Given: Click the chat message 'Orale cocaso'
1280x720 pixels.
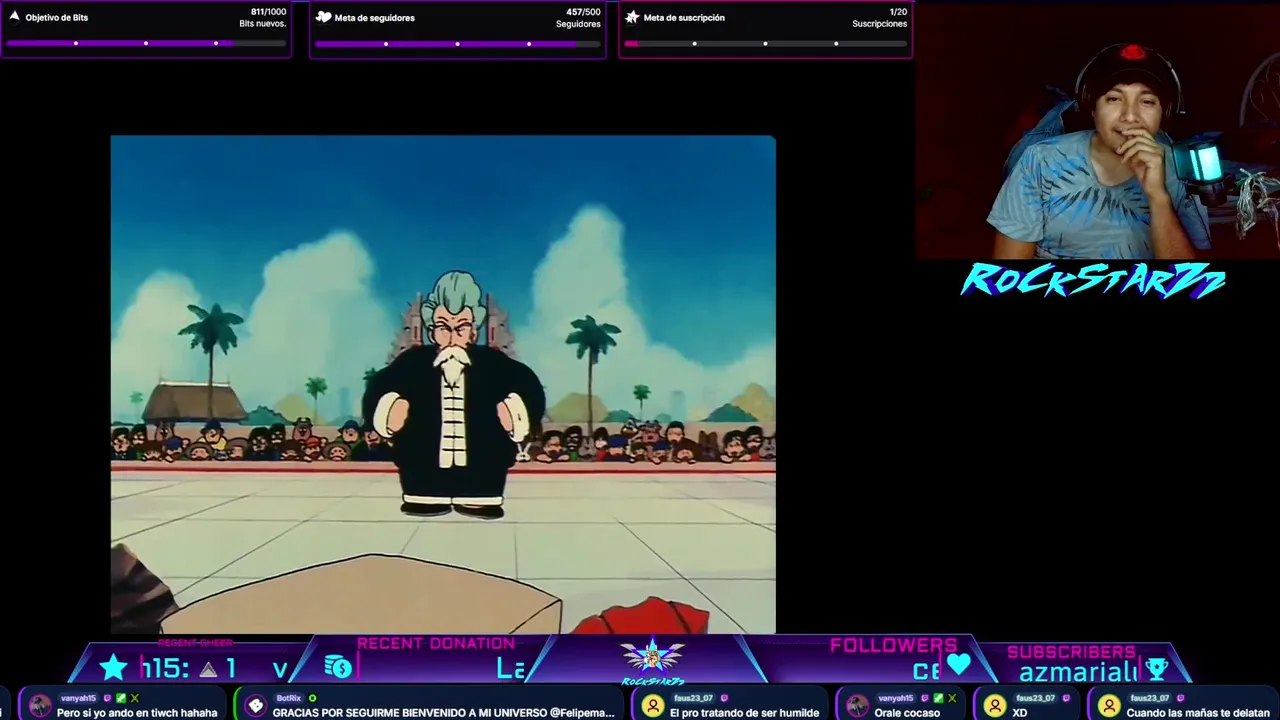Looking at the screenshot, I should tap(907, 713).
